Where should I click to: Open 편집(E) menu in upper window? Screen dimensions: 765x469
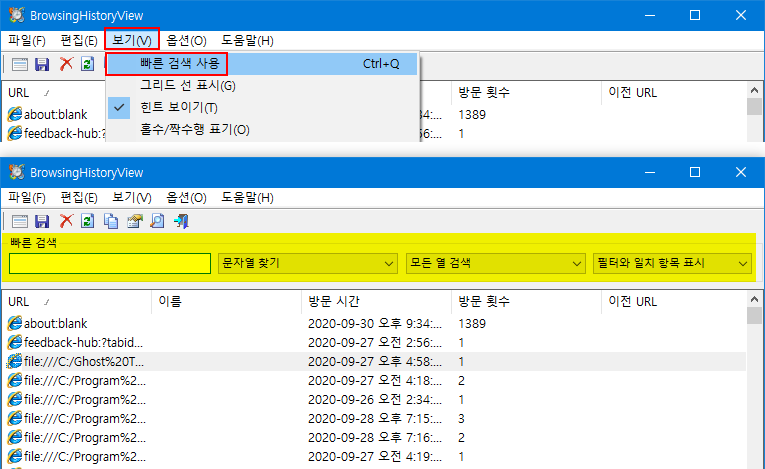[x=79, y=41]
